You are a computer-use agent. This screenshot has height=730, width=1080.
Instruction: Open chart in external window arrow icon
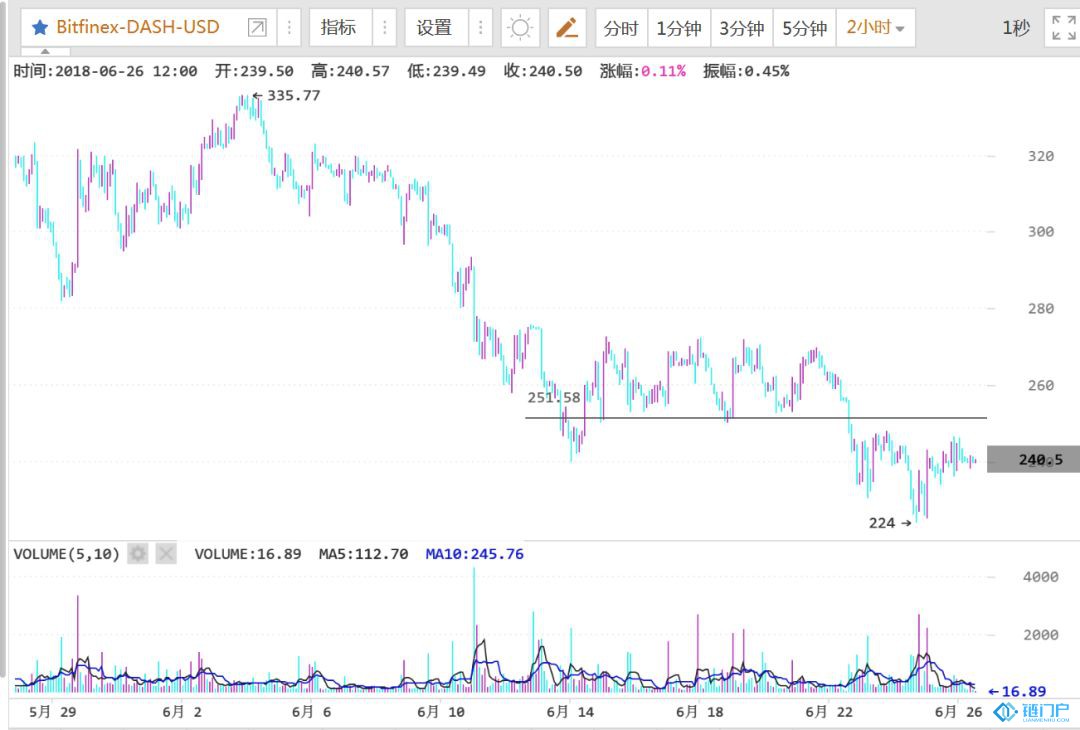click(257, 28)
